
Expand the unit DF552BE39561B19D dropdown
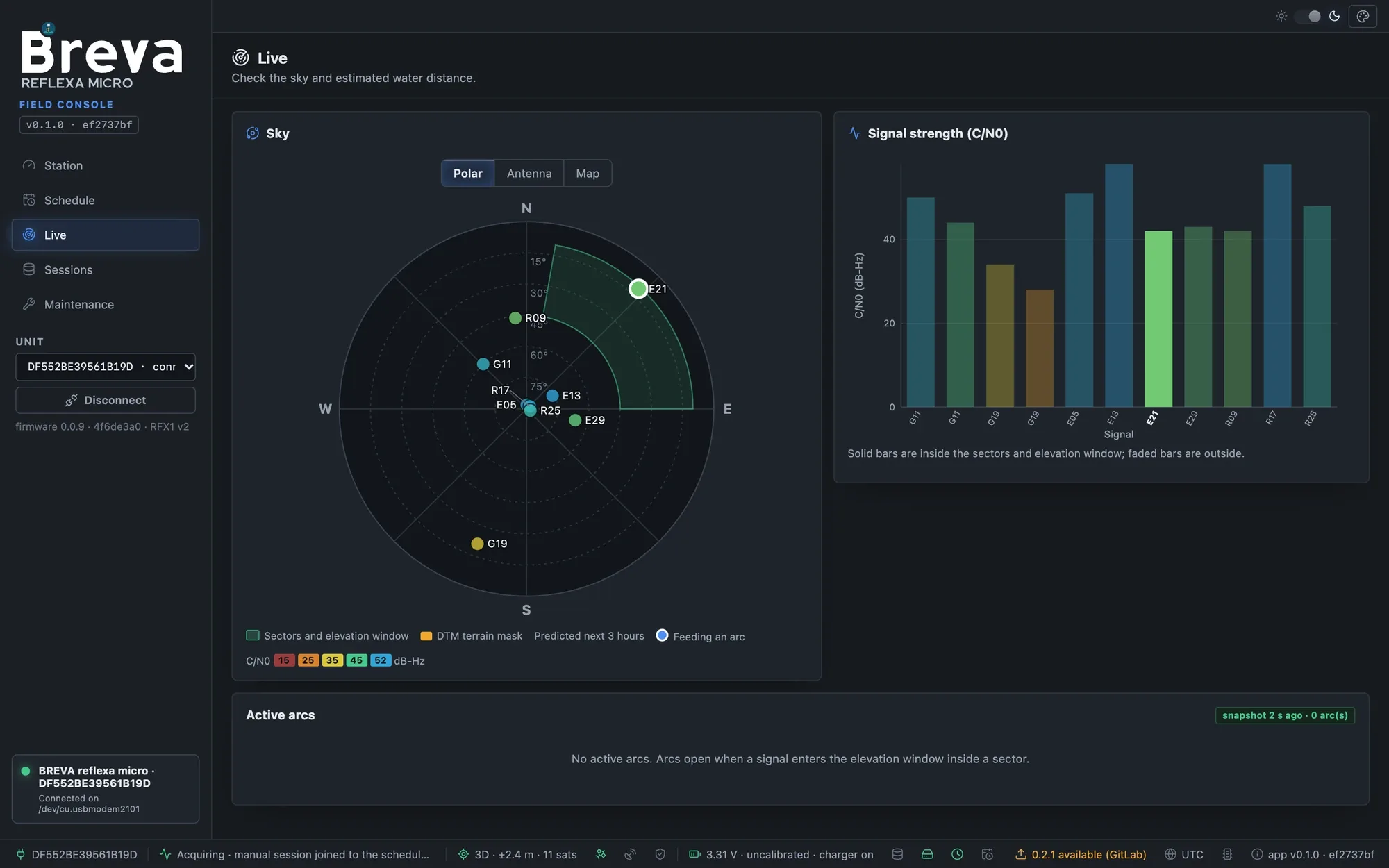[106, 367]
